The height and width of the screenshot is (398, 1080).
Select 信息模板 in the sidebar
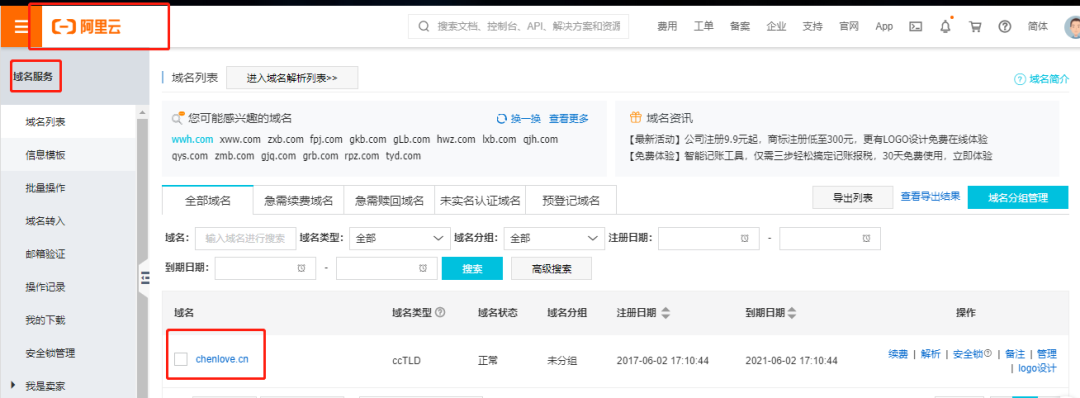click(69, 155)
